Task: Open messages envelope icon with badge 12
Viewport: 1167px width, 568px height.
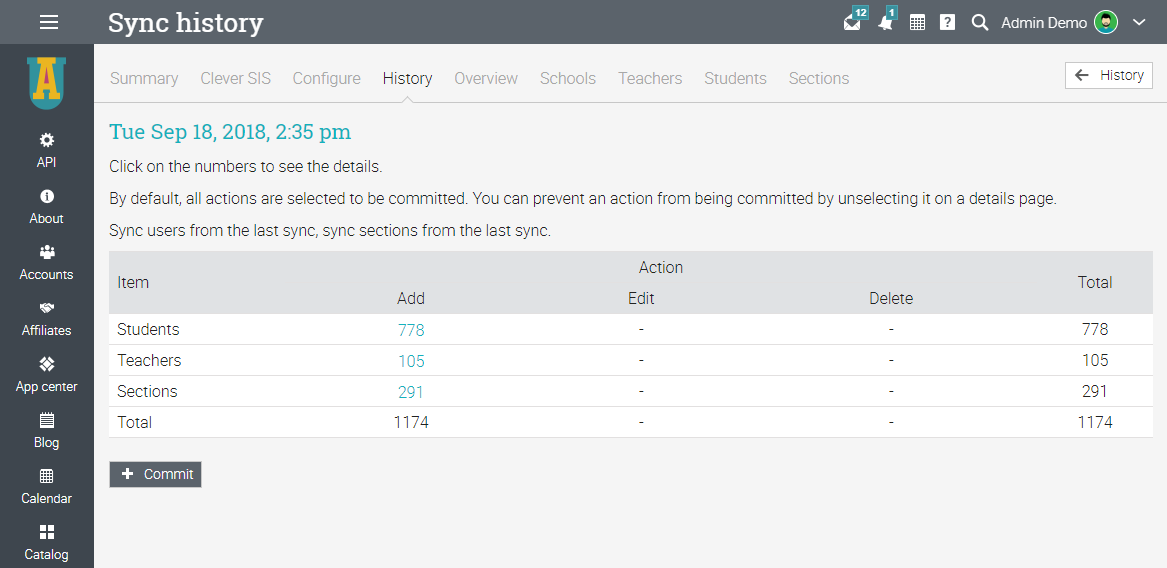Action: [x=852, y=22]
